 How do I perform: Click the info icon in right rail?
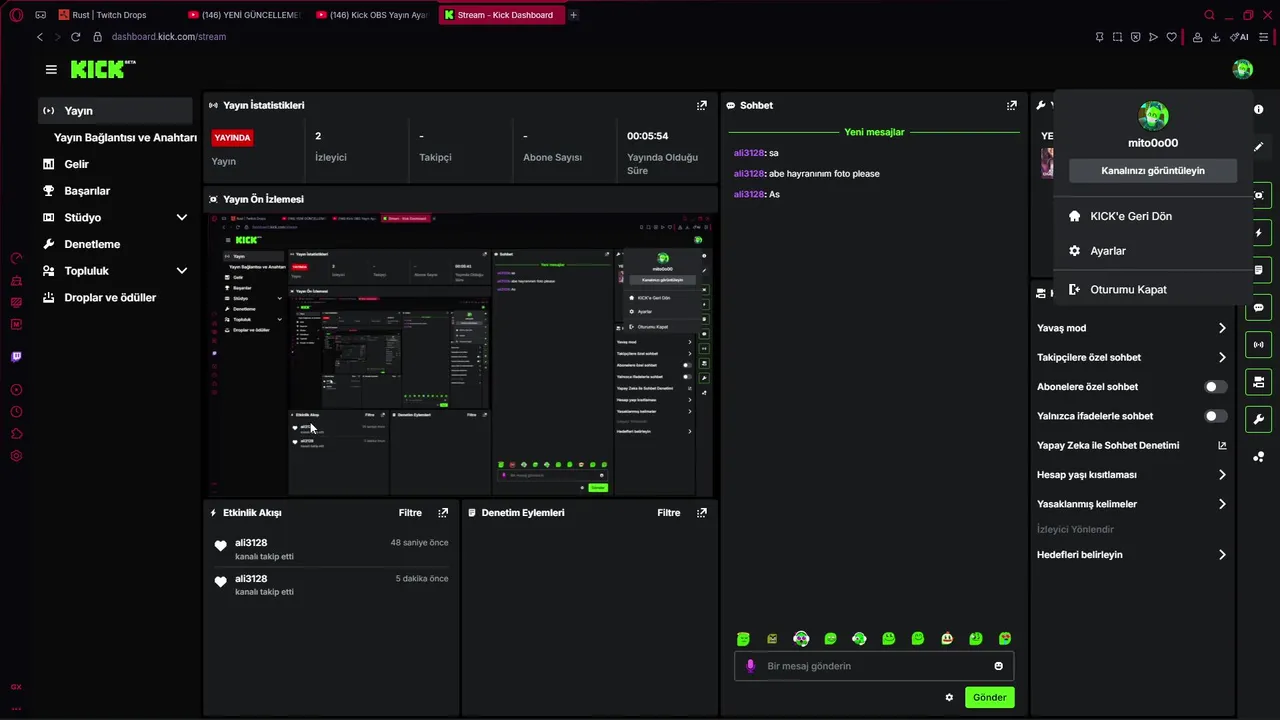pyautogui.click(x=1259, y=109)
